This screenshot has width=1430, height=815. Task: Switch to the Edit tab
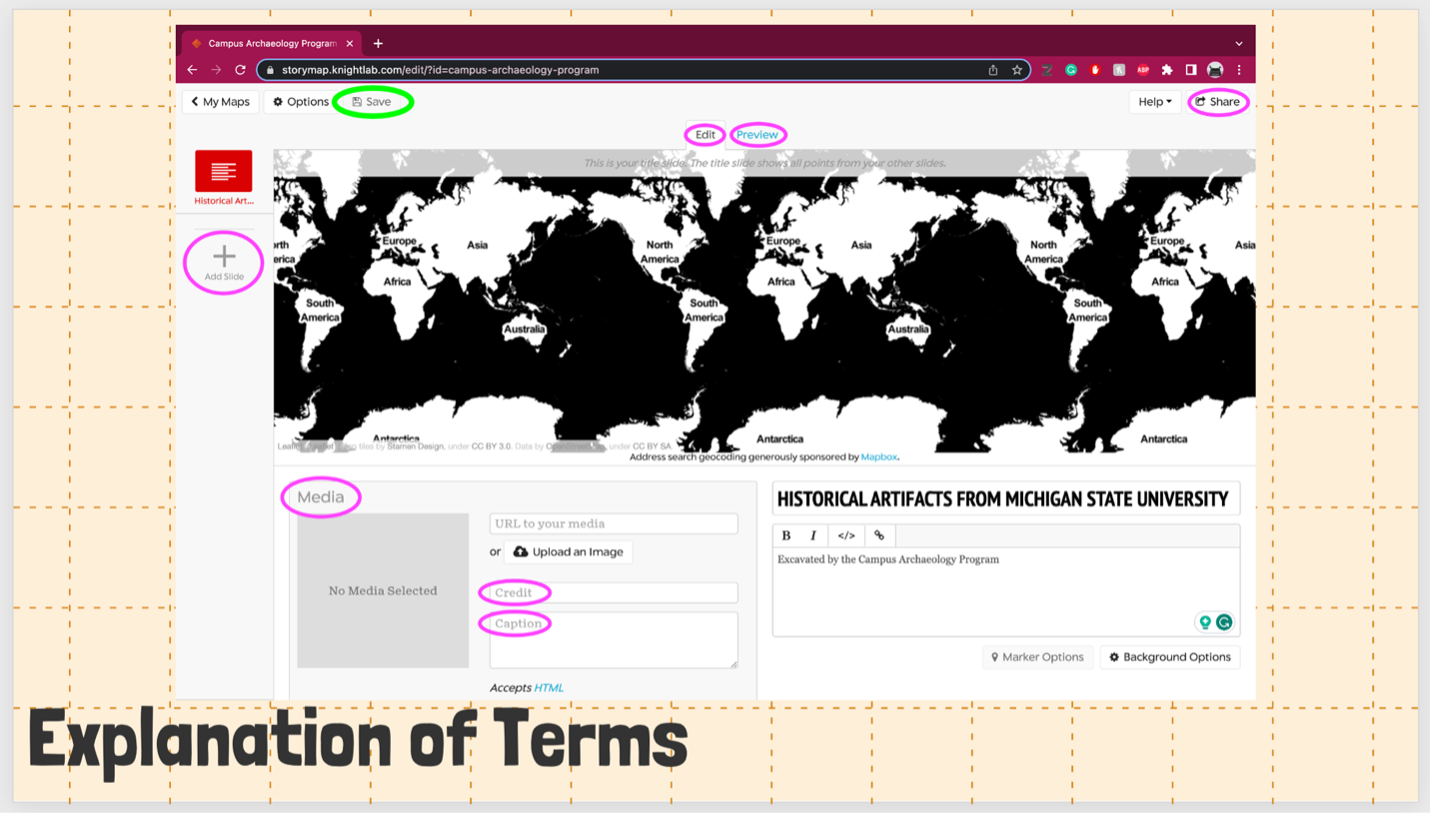tap(705, 135)
